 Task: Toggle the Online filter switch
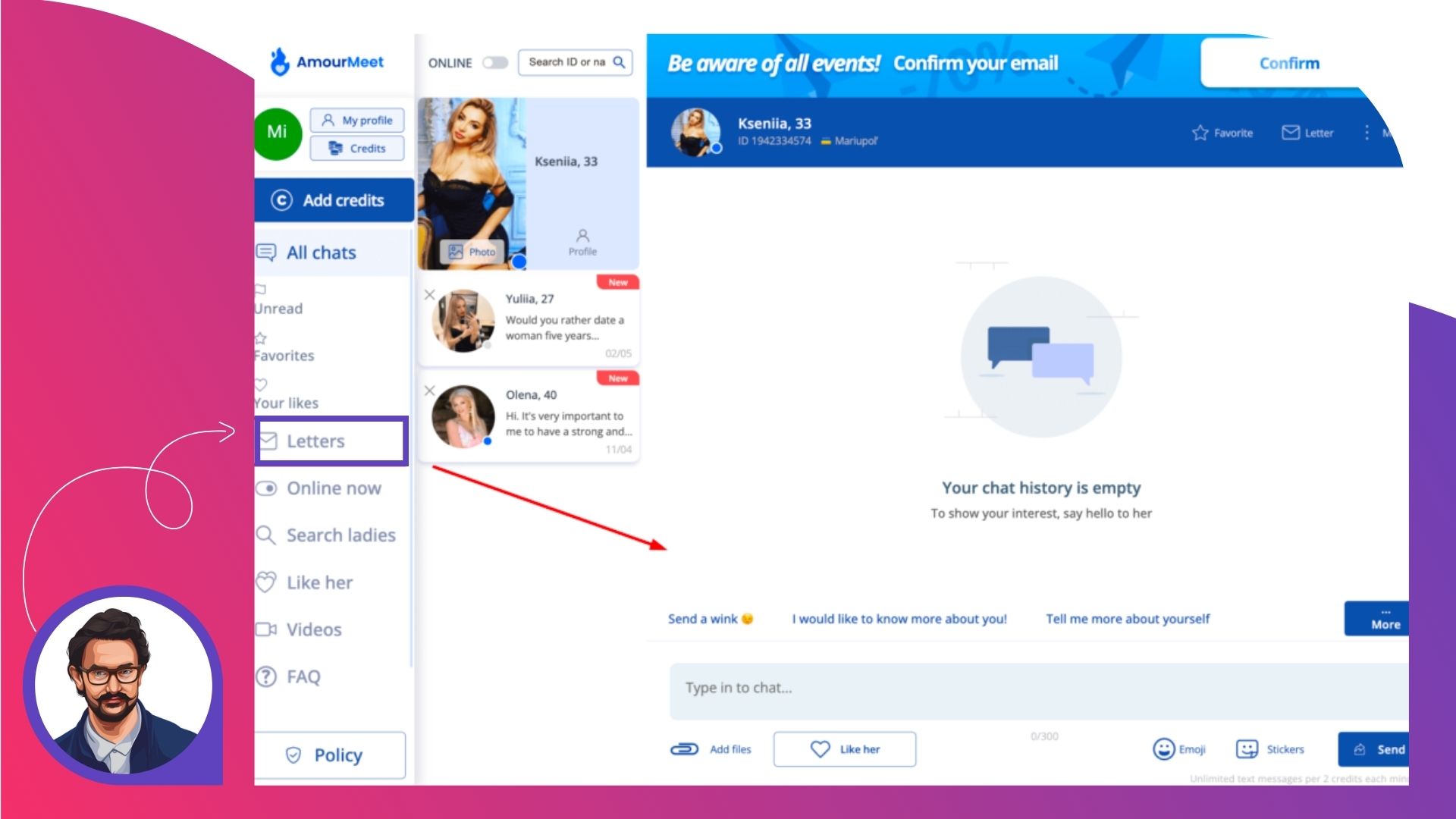[x=494, y=62]
